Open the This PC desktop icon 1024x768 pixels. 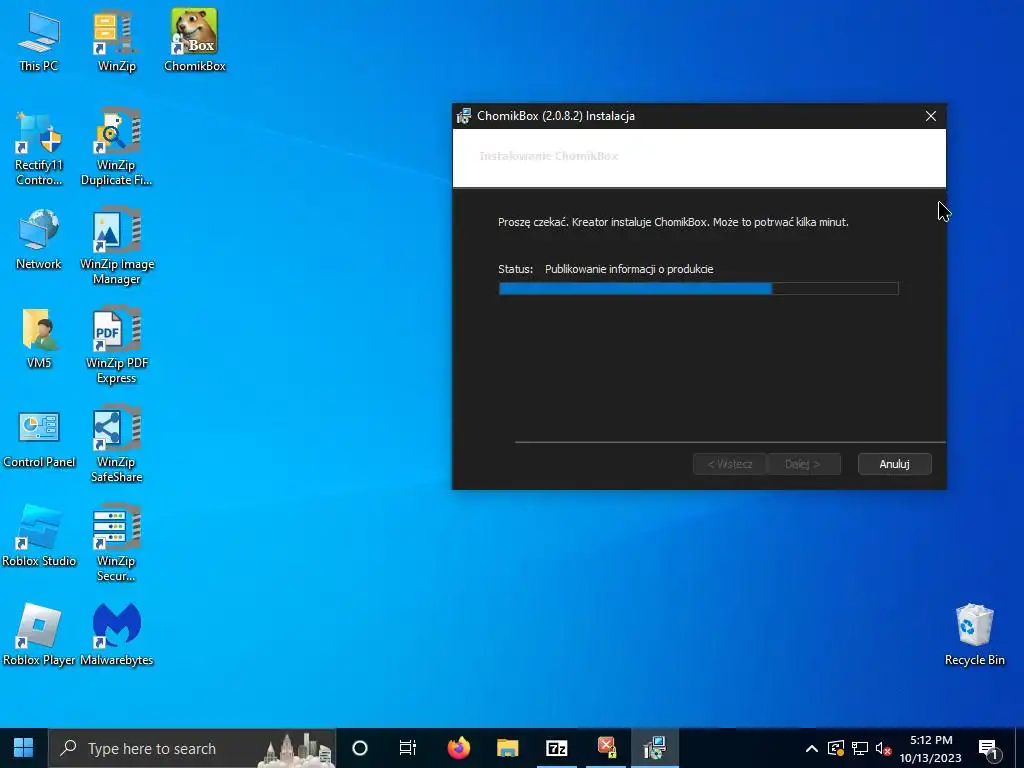pyautogui.click(x=39, y=40)
